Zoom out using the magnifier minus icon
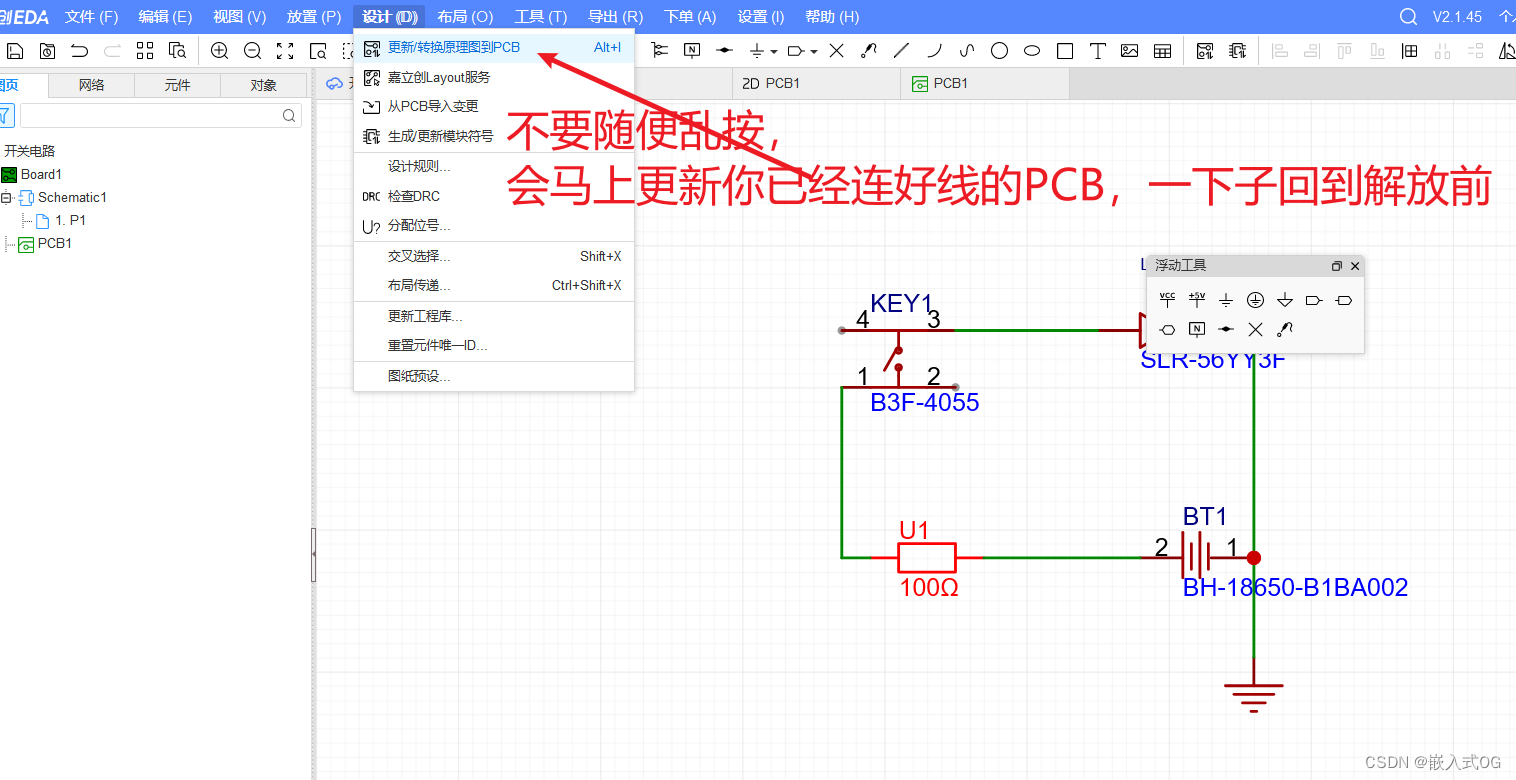This screenshot has height=780, width=1516. point(253,51)
